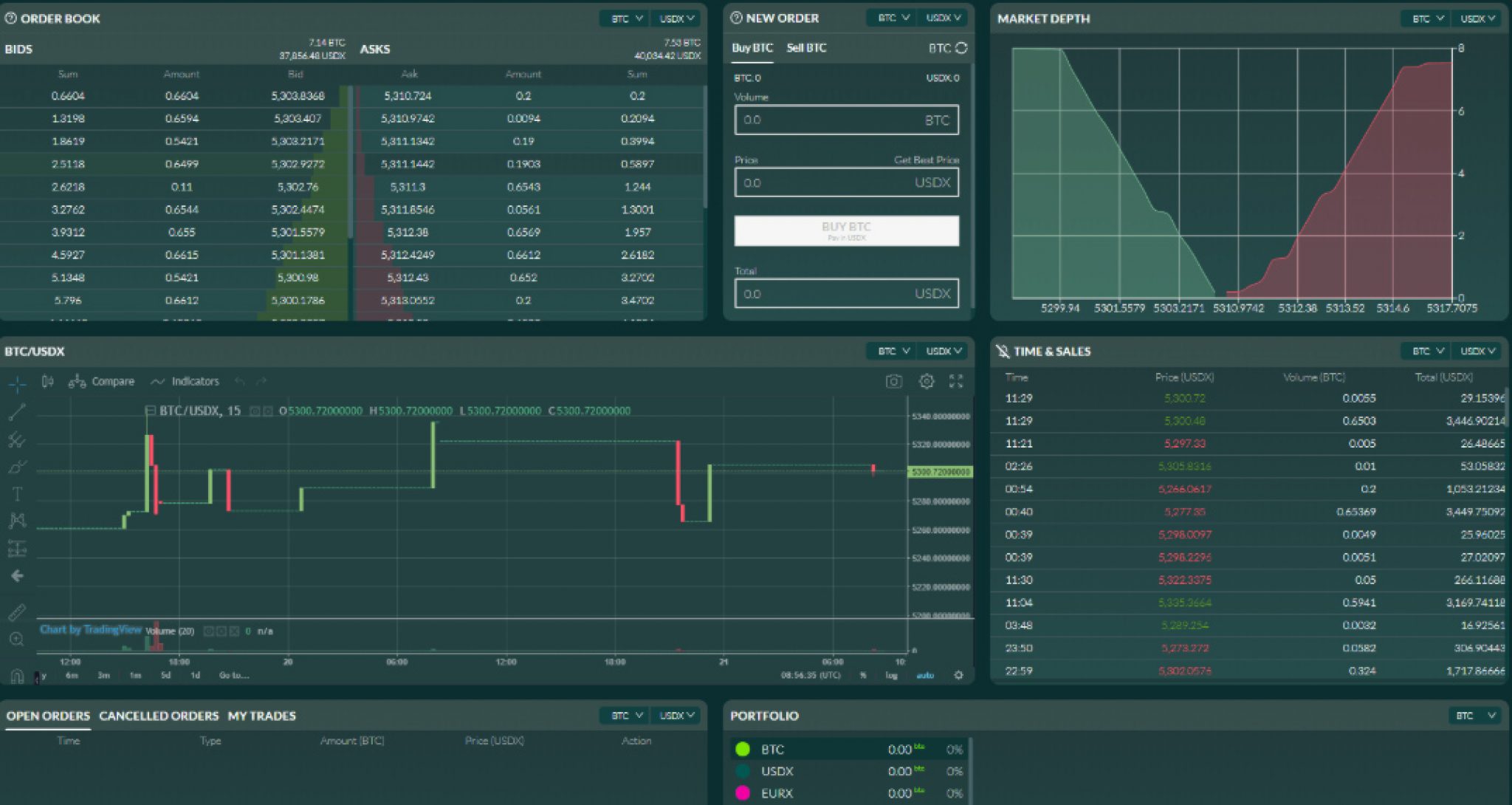Open the BTC dropdown in Time & Sales panel
This screenshot has width=1512, height=805.
click(x=1423, y=351)
